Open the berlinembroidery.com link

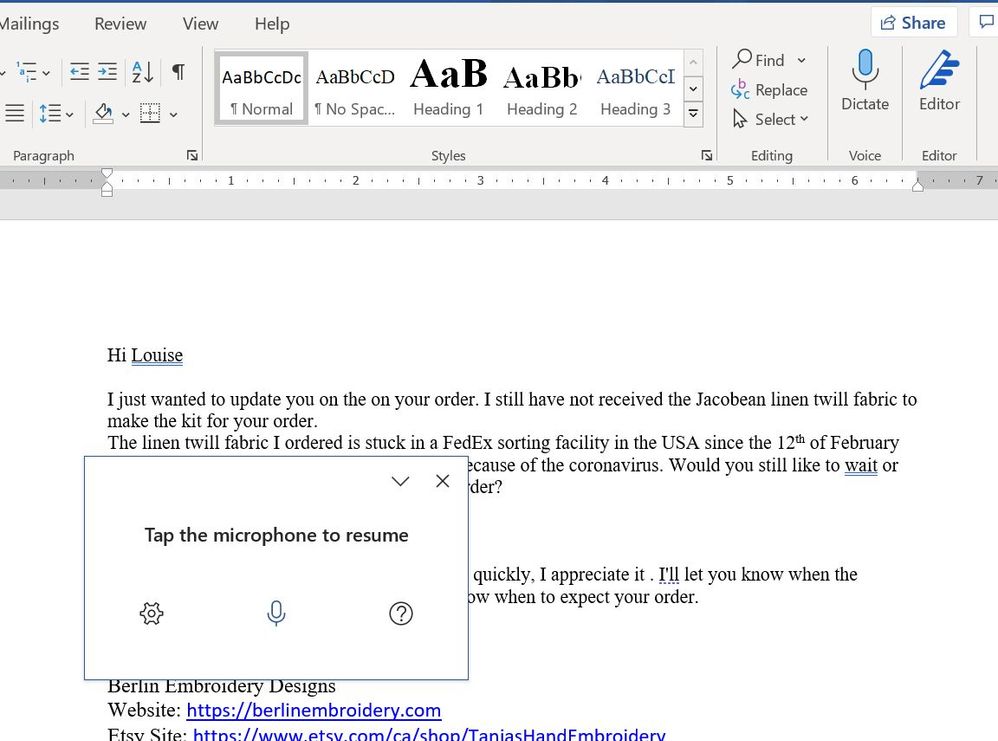click(x=314, y=710)
